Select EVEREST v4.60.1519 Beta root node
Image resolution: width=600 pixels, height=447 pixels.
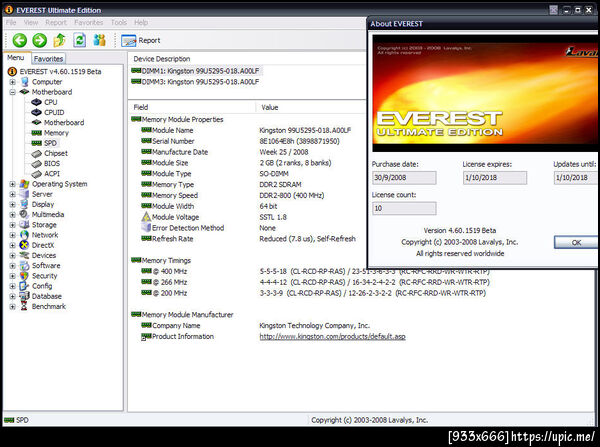click(60, 72)
